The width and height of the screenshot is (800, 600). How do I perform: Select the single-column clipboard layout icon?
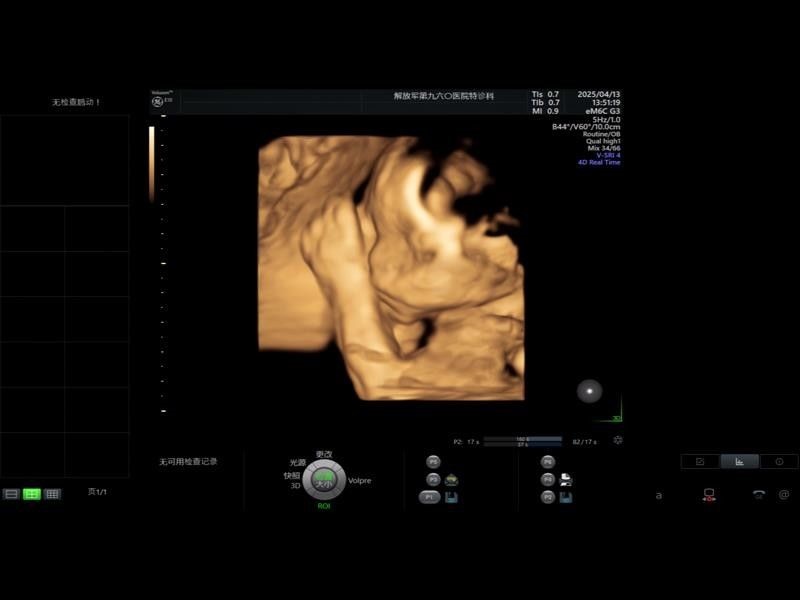[x=11, y=494]
